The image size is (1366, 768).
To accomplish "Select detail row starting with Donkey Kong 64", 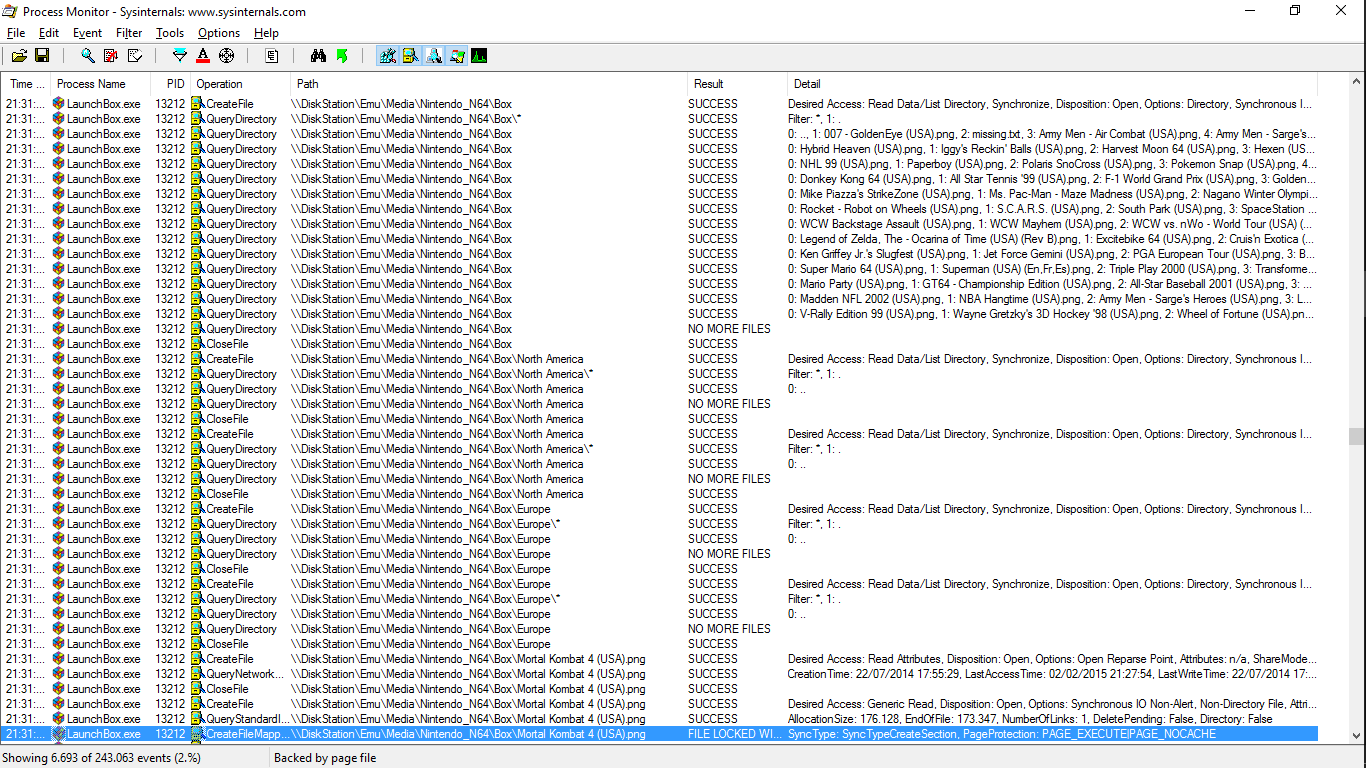I will click(1052, 179).
